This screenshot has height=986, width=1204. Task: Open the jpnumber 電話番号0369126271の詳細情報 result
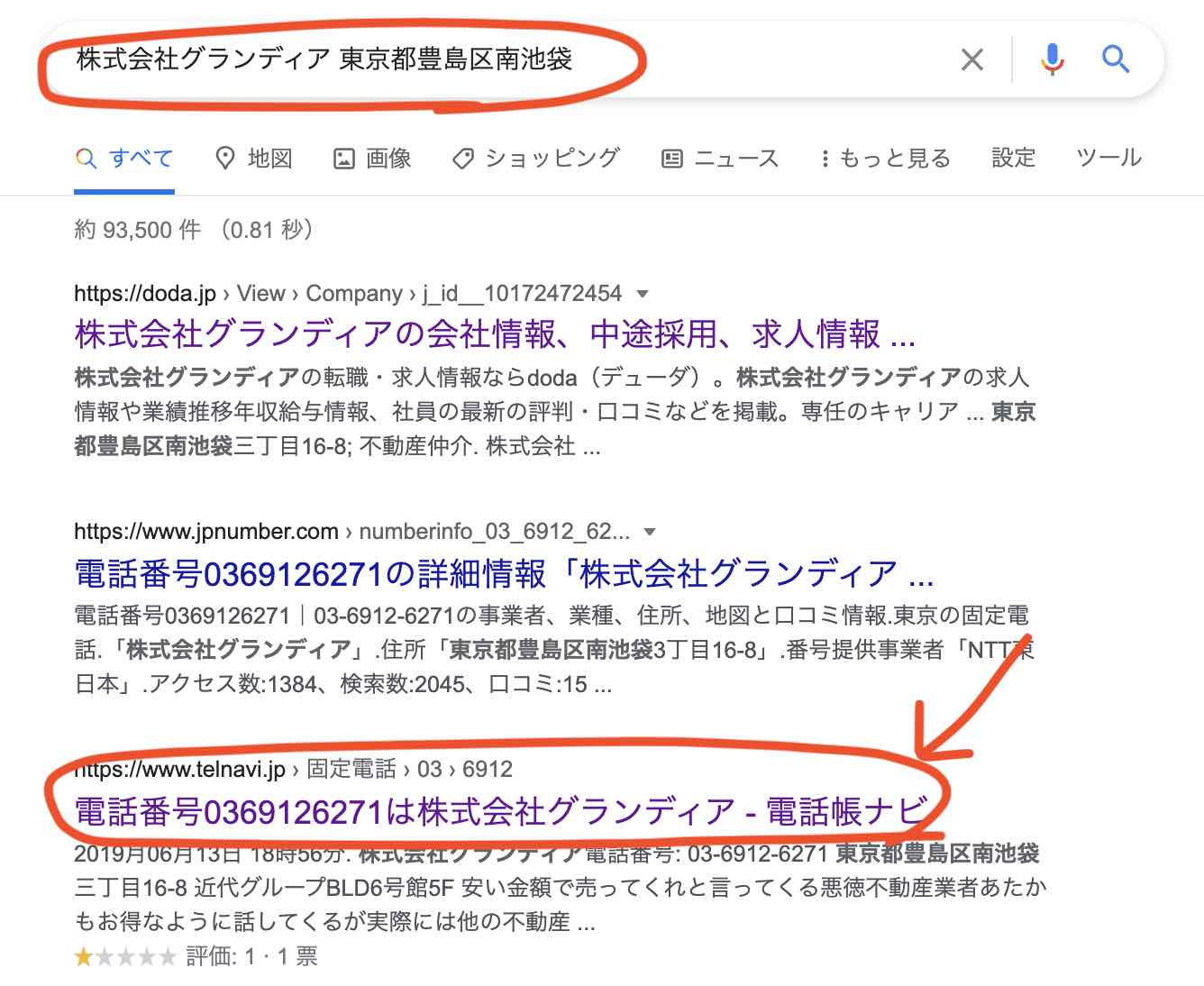click(504, 573)
